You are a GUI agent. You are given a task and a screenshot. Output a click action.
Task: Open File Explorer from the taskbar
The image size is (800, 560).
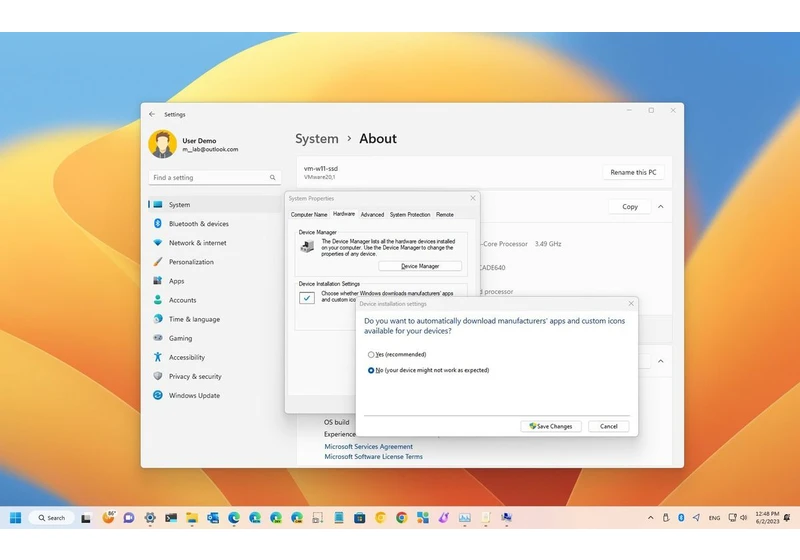tap(192, 518)
